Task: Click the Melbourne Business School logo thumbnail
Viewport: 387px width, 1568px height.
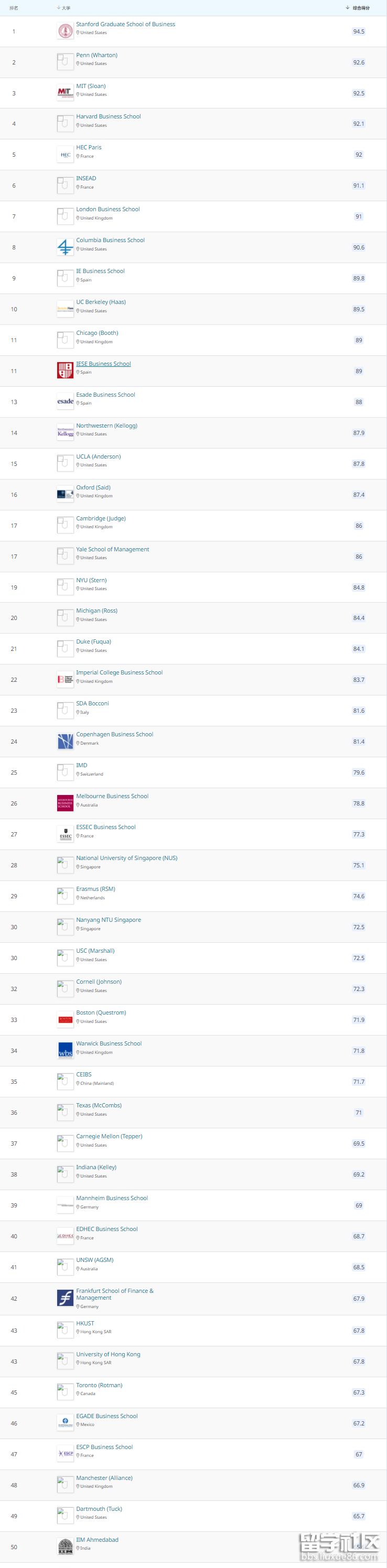Action: 64,803
